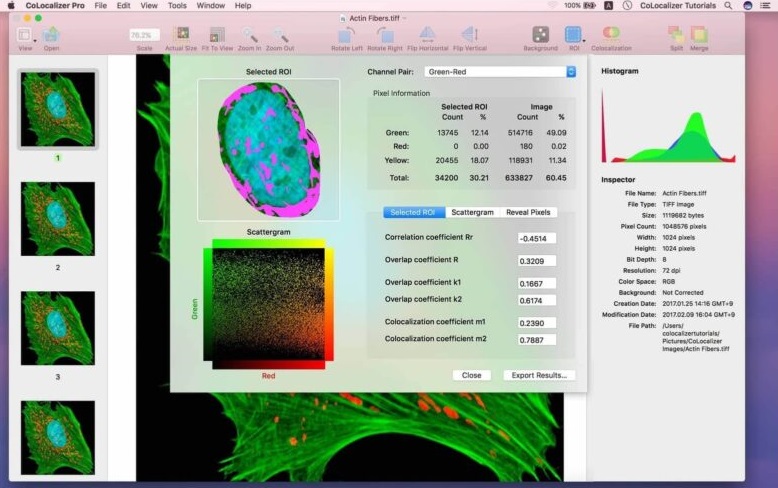Click the Merge channels icon

click(699, 35)
